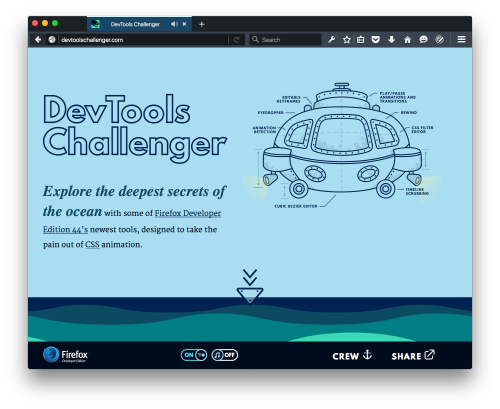Screen dimensions: 500x409
Task: Open the Hello chat smiley icon
Action: 423,40
